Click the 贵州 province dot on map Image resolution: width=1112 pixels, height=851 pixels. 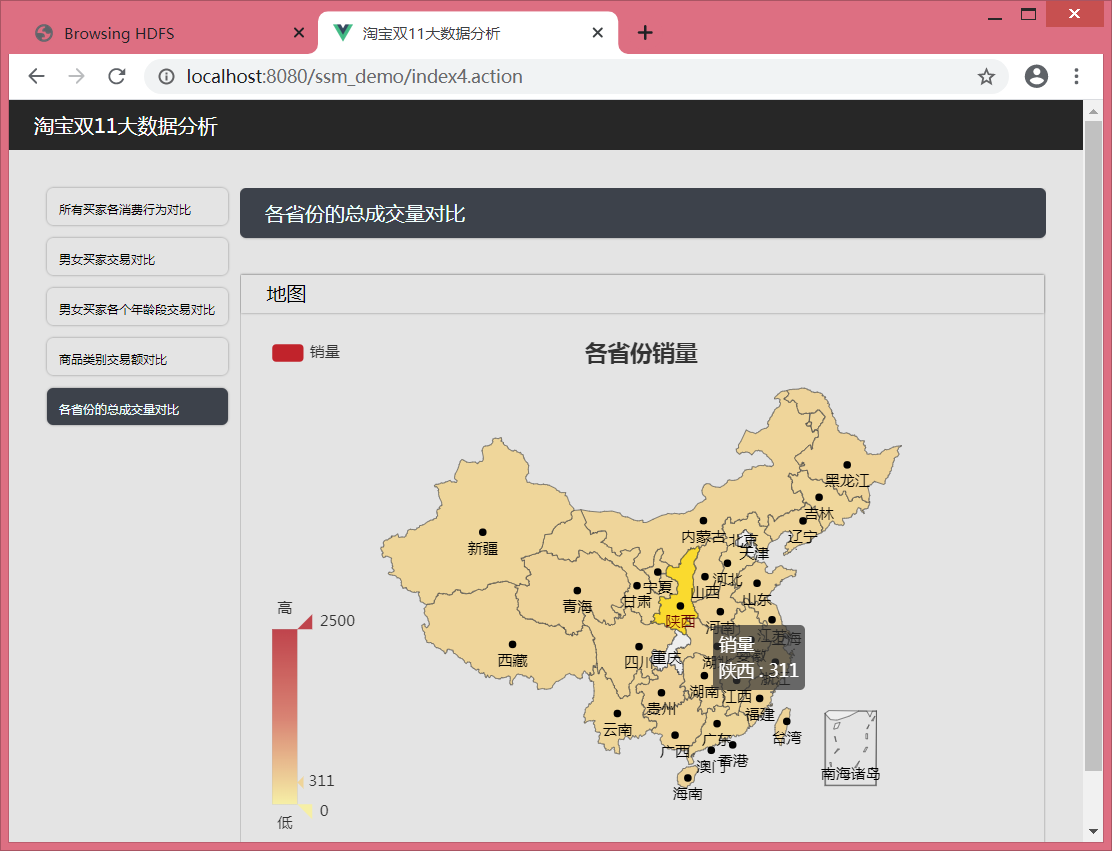point(661,693)
